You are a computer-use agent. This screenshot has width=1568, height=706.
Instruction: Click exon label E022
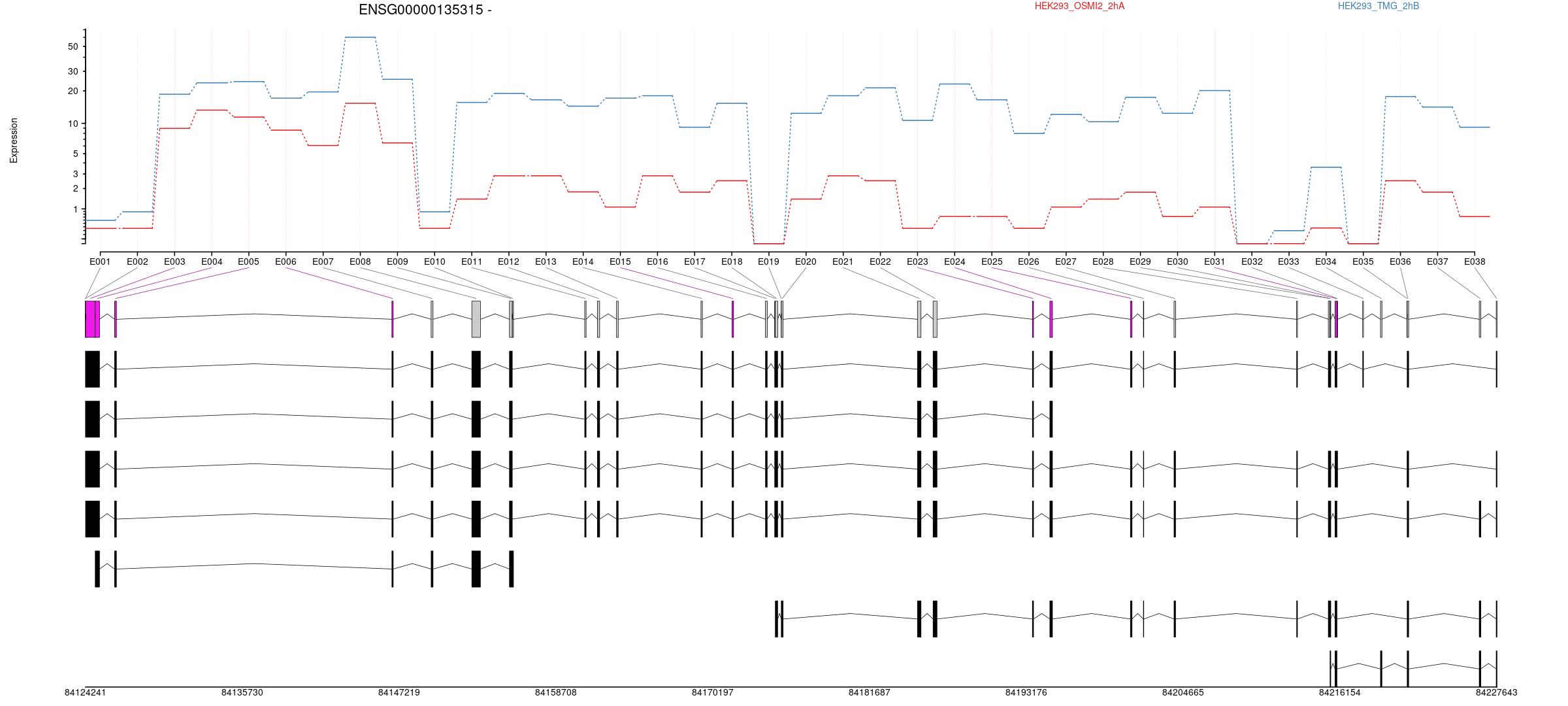880,261
